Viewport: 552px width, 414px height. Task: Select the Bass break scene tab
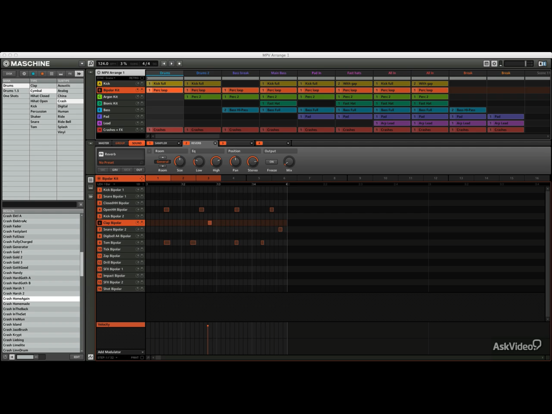click(x=240, y=73)
